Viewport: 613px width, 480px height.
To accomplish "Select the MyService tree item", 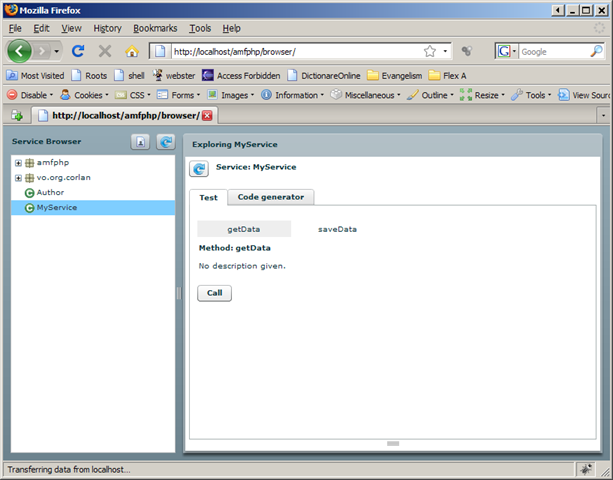I will (93, 208).
